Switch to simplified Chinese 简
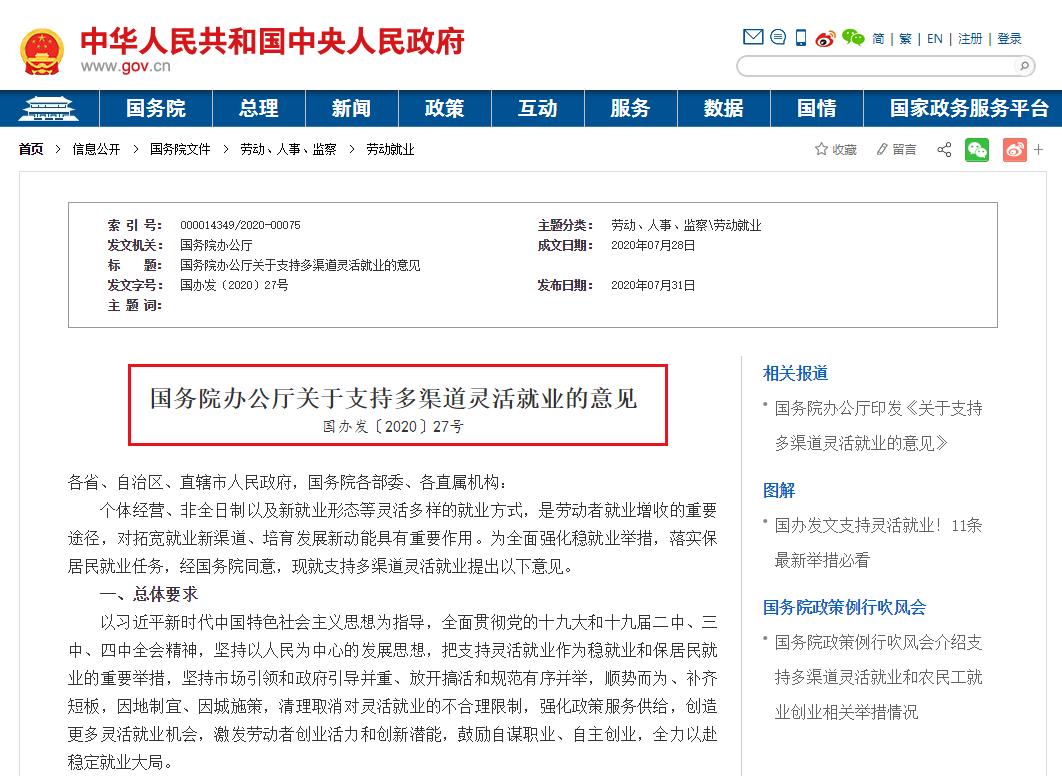Screen dimensions: 1062x776 click(878, 39)
